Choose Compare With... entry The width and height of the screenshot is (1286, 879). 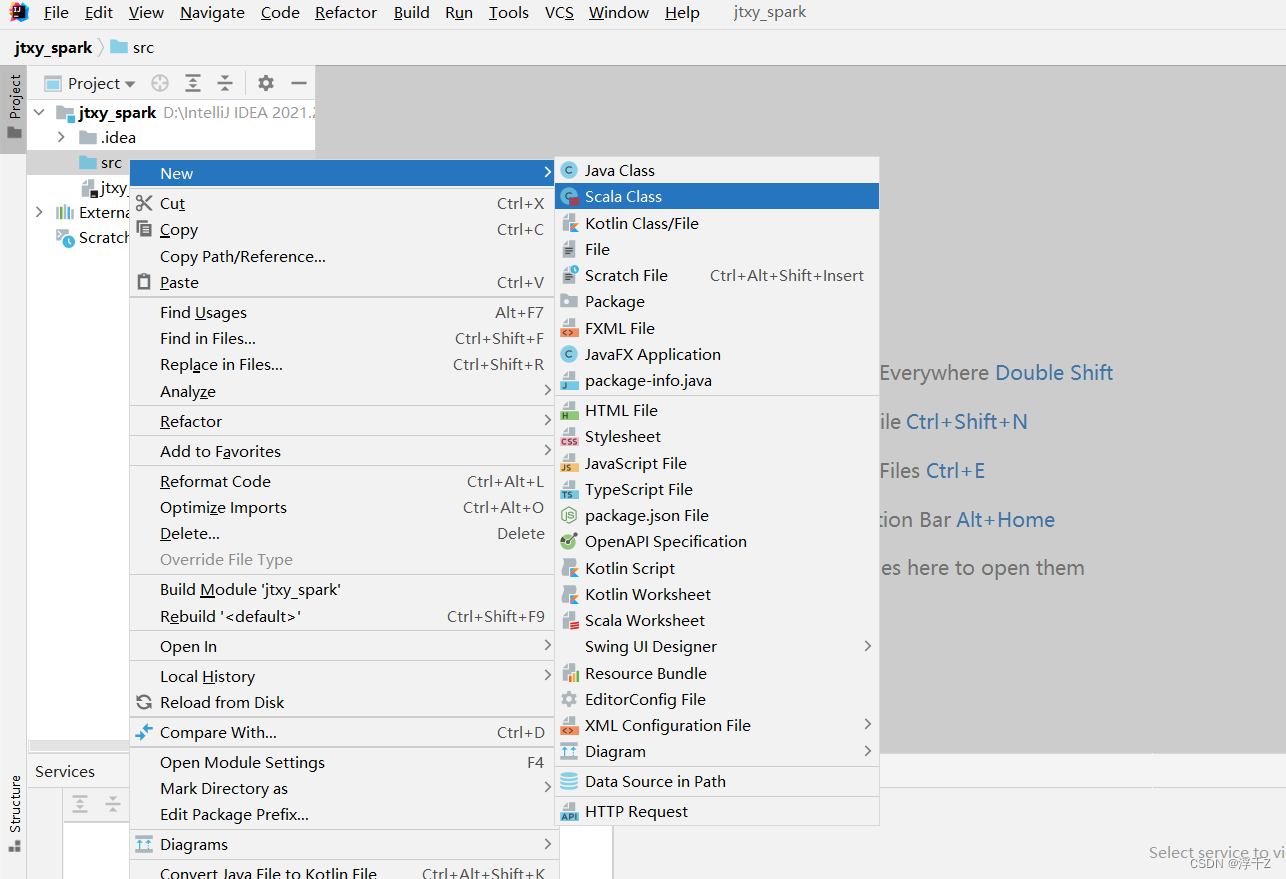(x=343, y=732)
